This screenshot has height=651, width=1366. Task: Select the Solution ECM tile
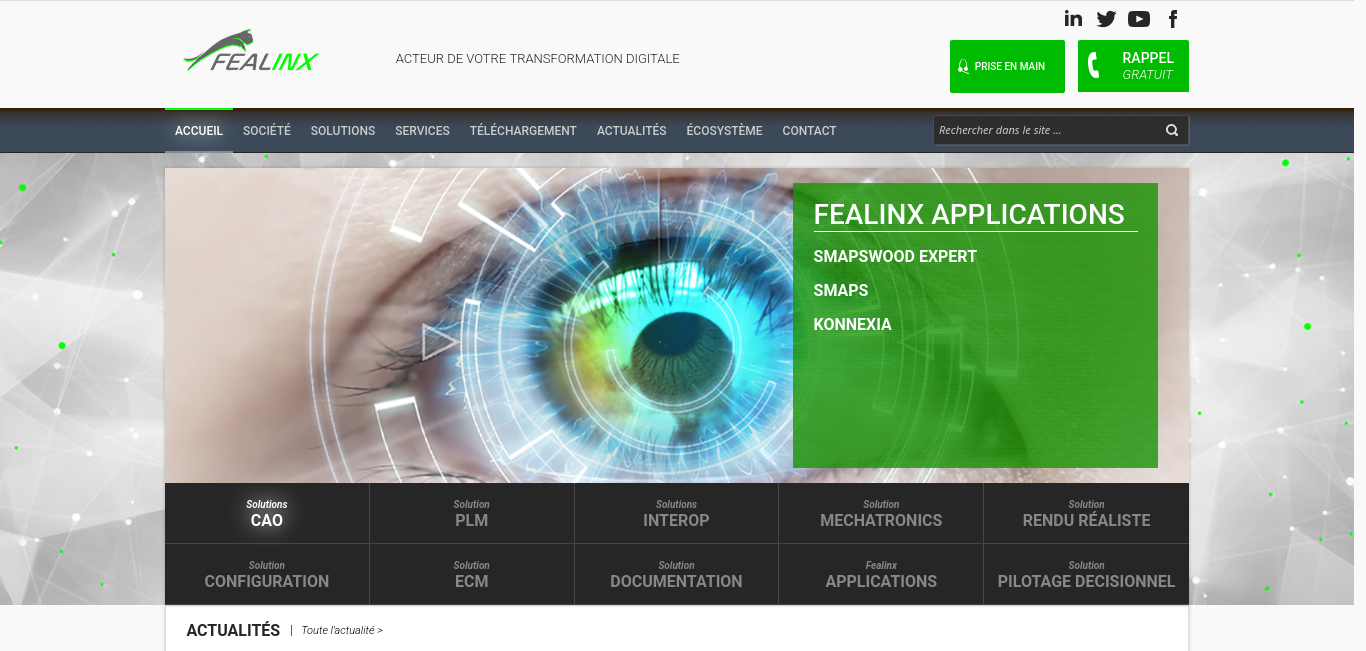[472, 574]
